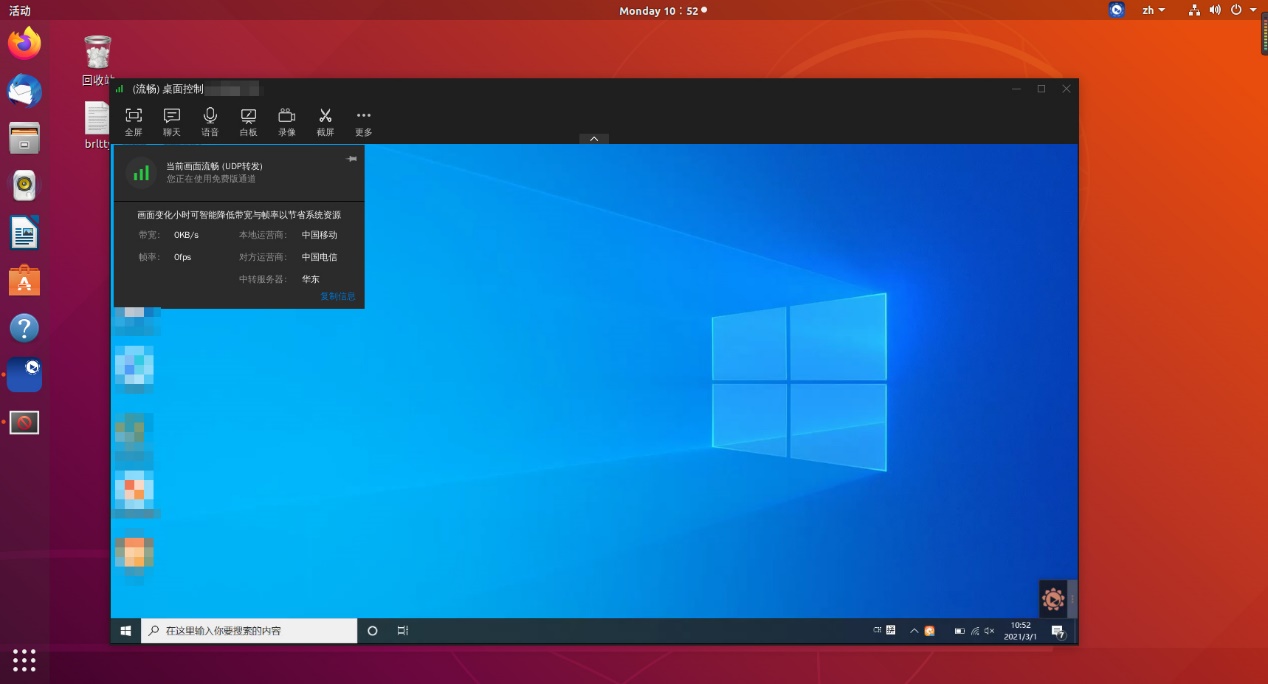The width and height of the screenshot is (1268, 684).
Task: Open the remote Windows Start menu
Action: click(x=126, y=631)
